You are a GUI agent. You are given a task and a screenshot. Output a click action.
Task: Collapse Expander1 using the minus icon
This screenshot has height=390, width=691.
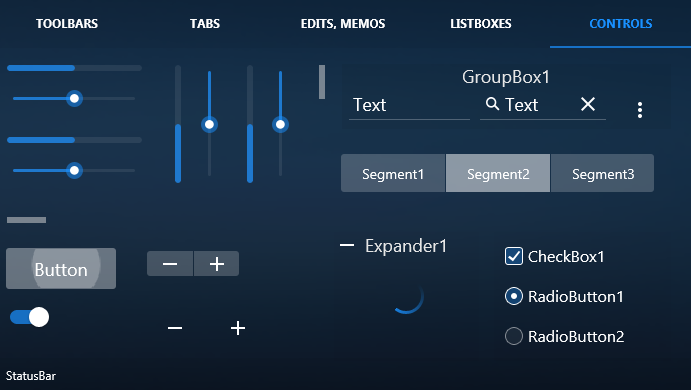click(347, 245)
